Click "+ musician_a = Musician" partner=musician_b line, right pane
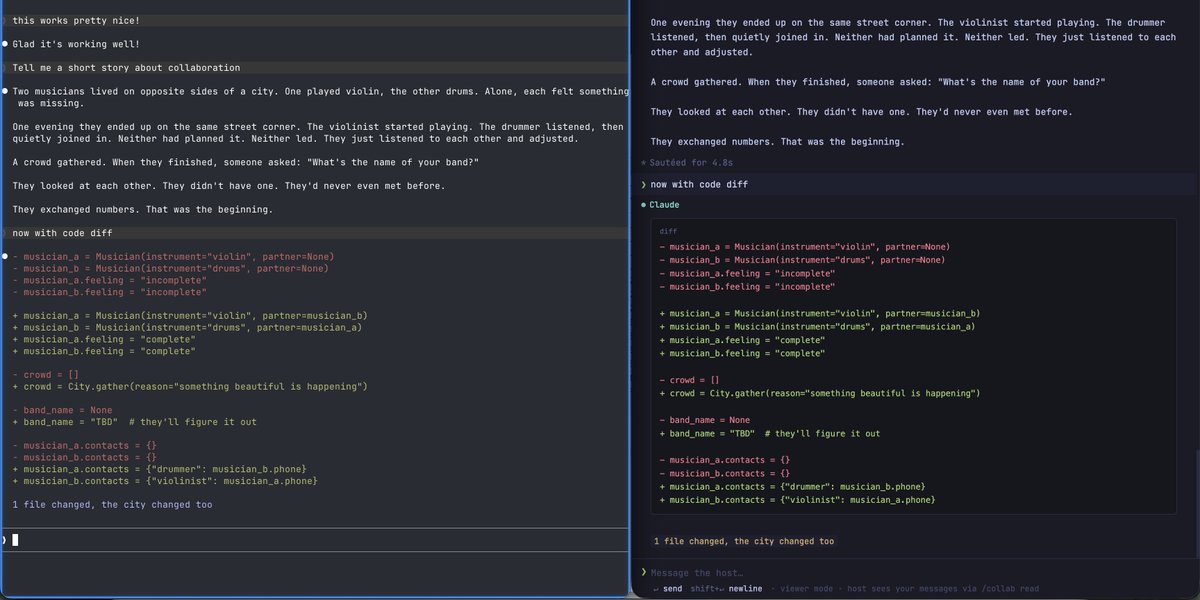Viewport: 1200px width, 600px height. click(820, 313)
